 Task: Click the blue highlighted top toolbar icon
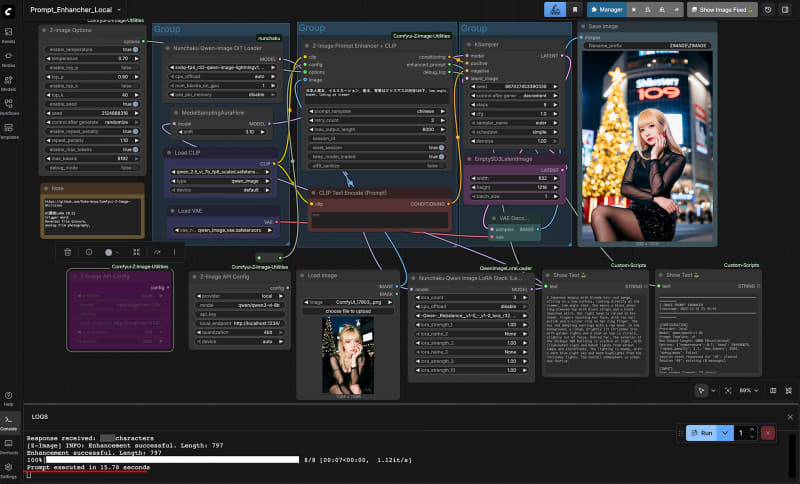(555, 10)
